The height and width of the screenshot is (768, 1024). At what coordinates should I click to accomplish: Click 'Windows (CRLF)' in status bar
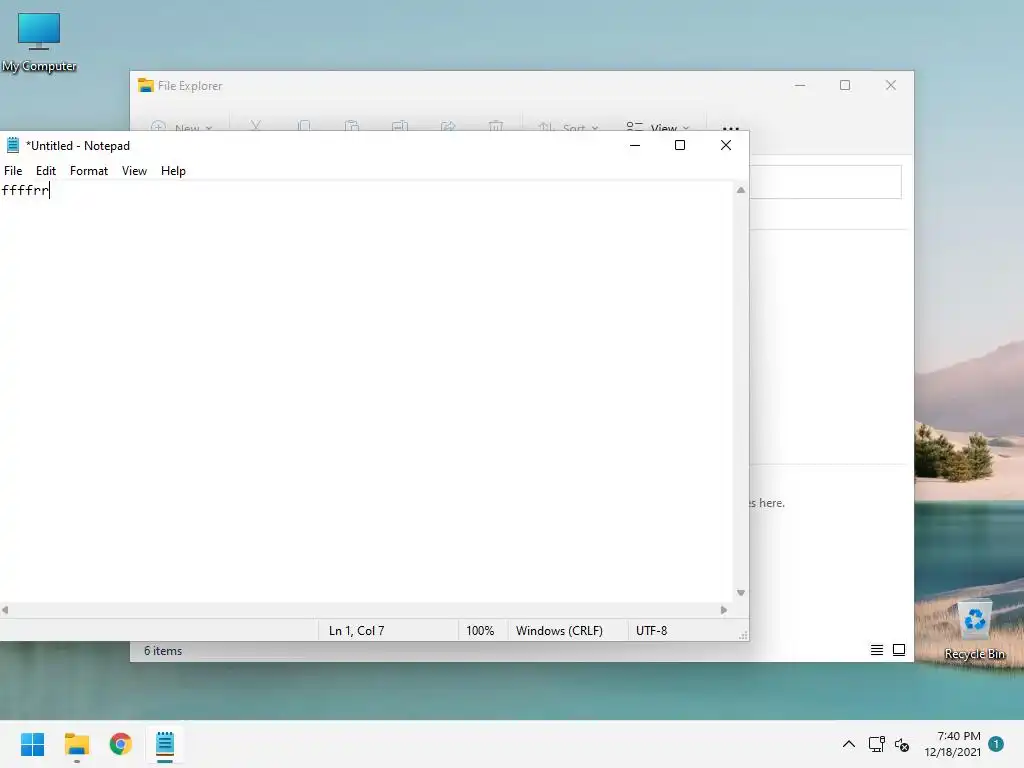pos(559,631)
